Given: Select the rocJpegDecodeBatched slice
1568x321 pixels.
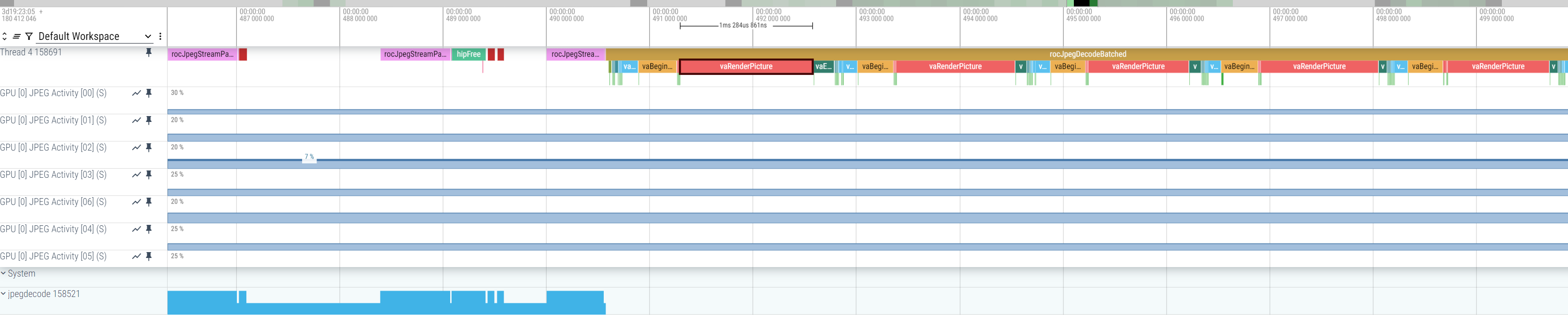Looking at the screenshot, I should point(1087,54).
